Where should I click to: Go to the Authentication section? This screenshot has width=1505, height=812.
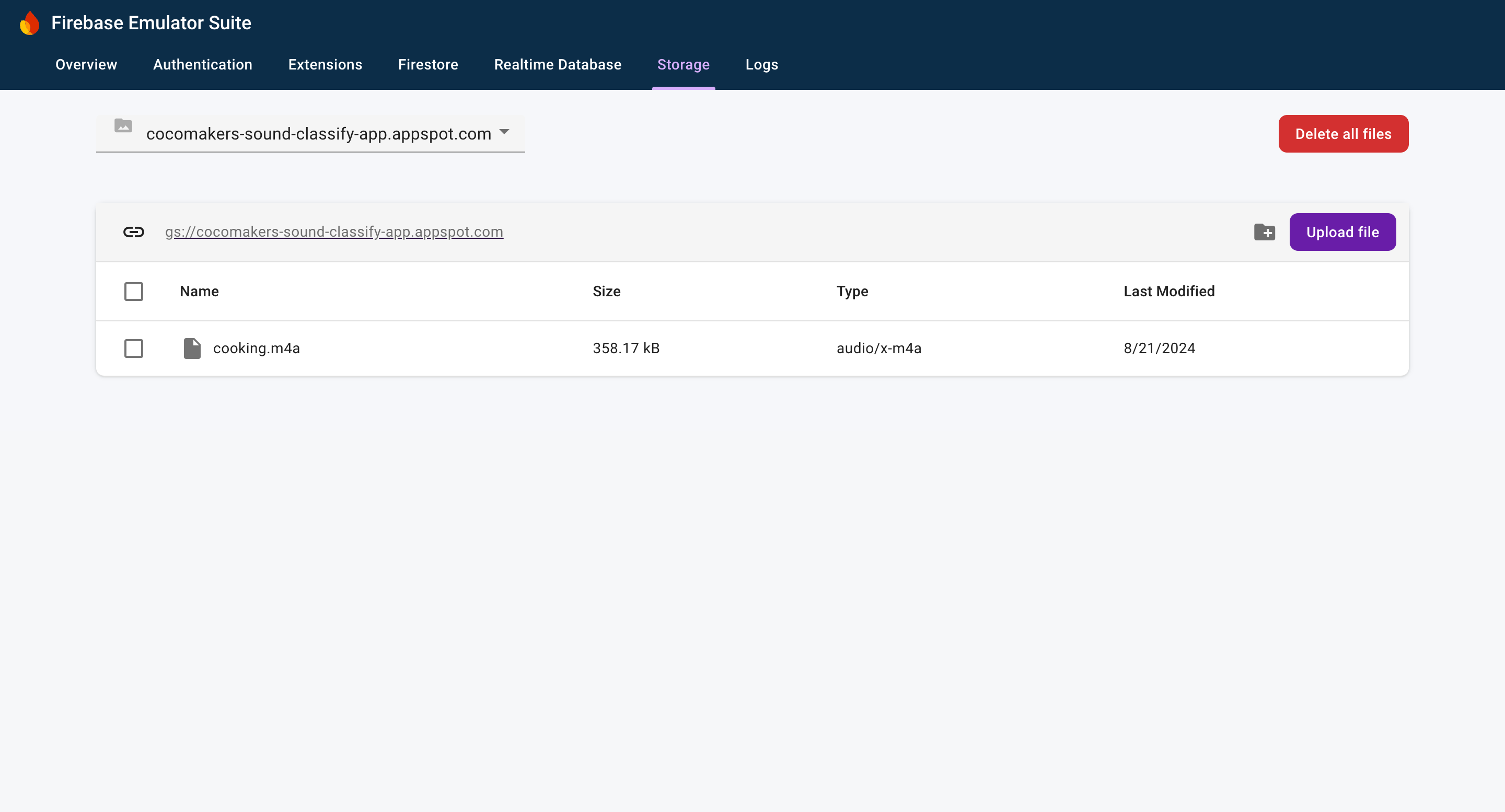(202, 65)
